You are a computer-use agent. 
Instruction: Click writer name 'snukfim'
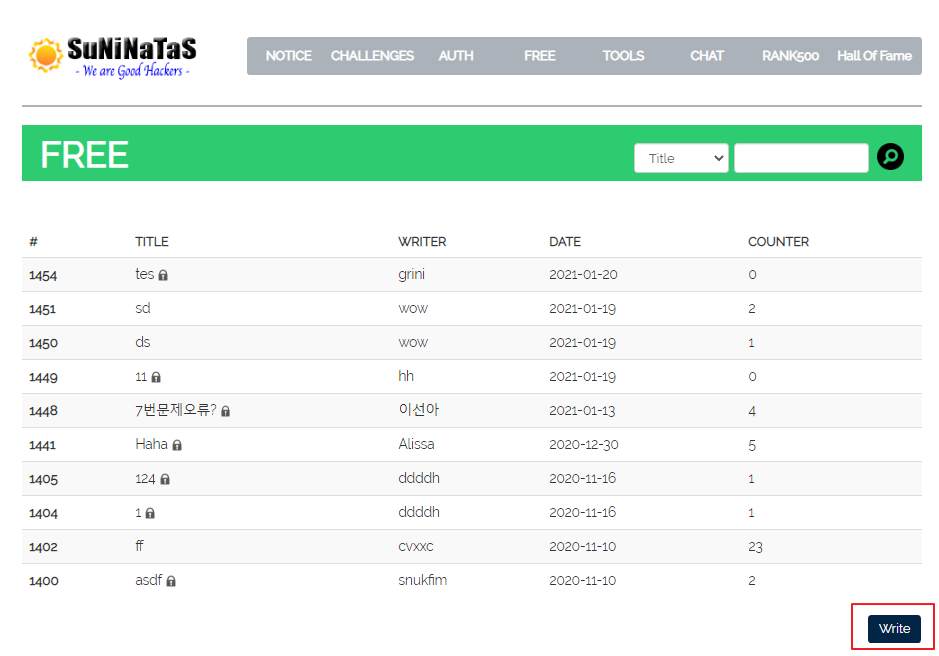[422, 581]
